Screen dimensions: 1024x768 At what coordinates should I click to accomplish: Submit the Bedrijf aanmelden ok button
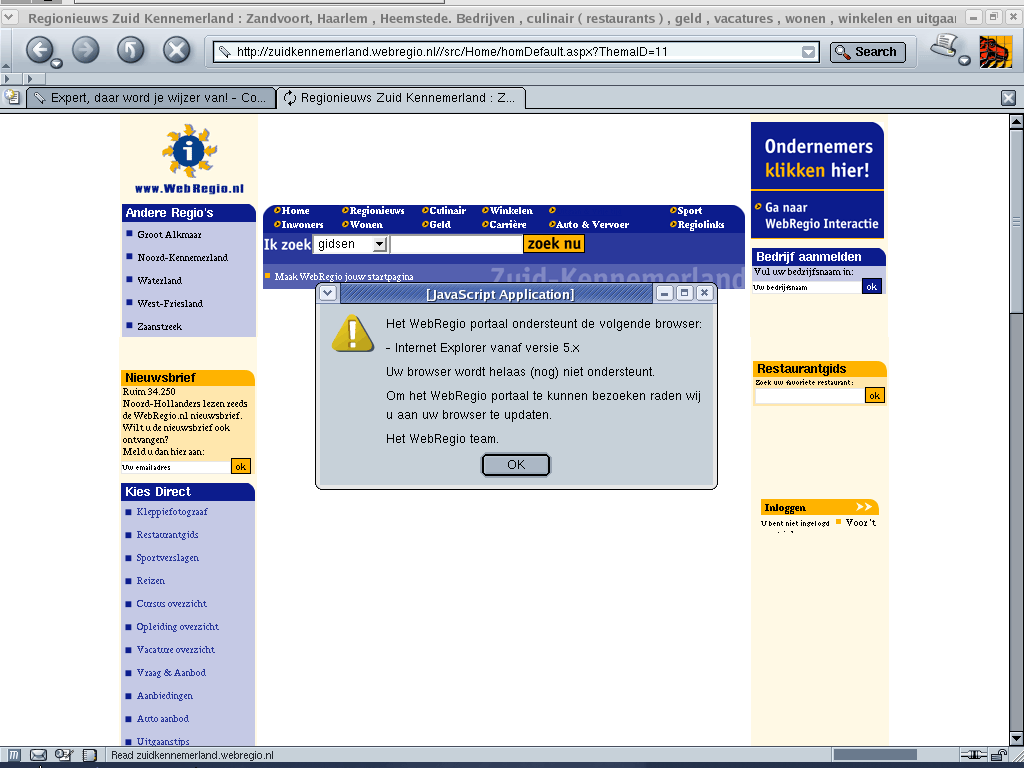872,286
